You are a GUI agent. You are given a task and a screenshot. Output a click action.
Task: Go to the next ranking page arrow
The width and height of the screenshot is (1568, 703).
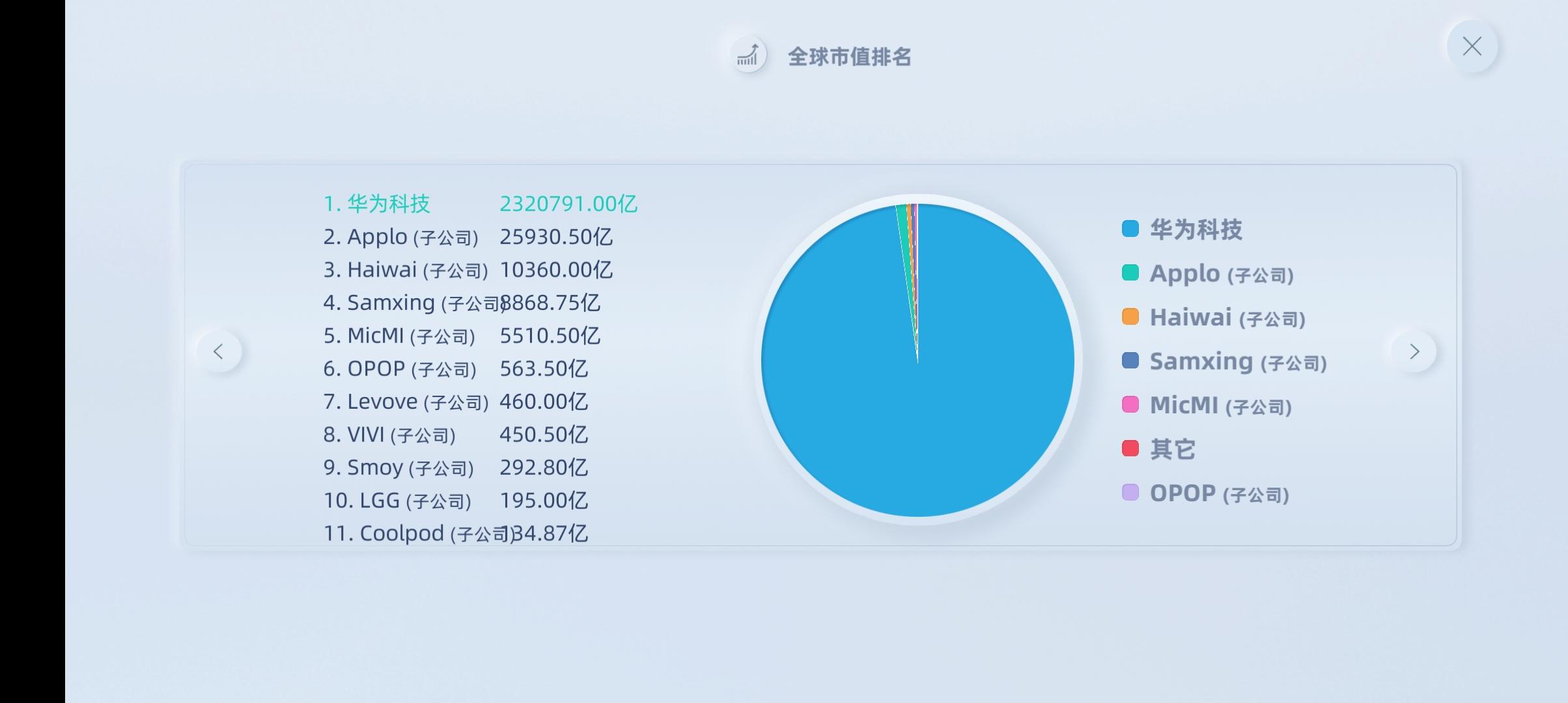coord(1414,352)
